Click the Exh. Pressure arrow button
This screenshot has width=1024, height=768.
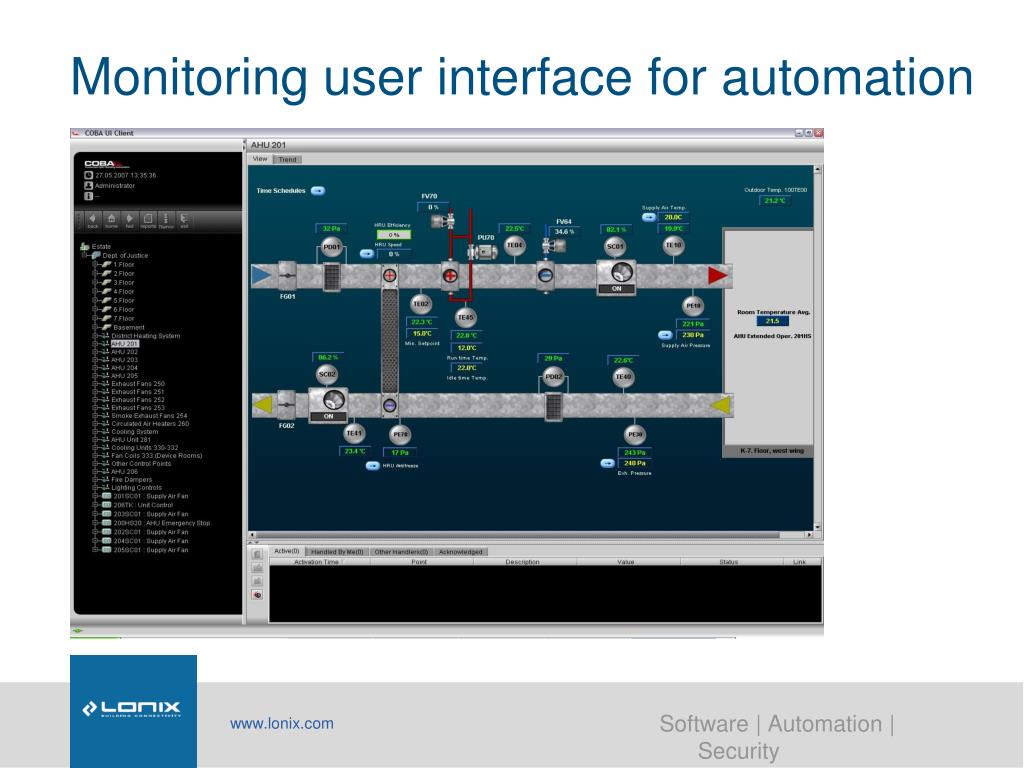coord(607,463)
